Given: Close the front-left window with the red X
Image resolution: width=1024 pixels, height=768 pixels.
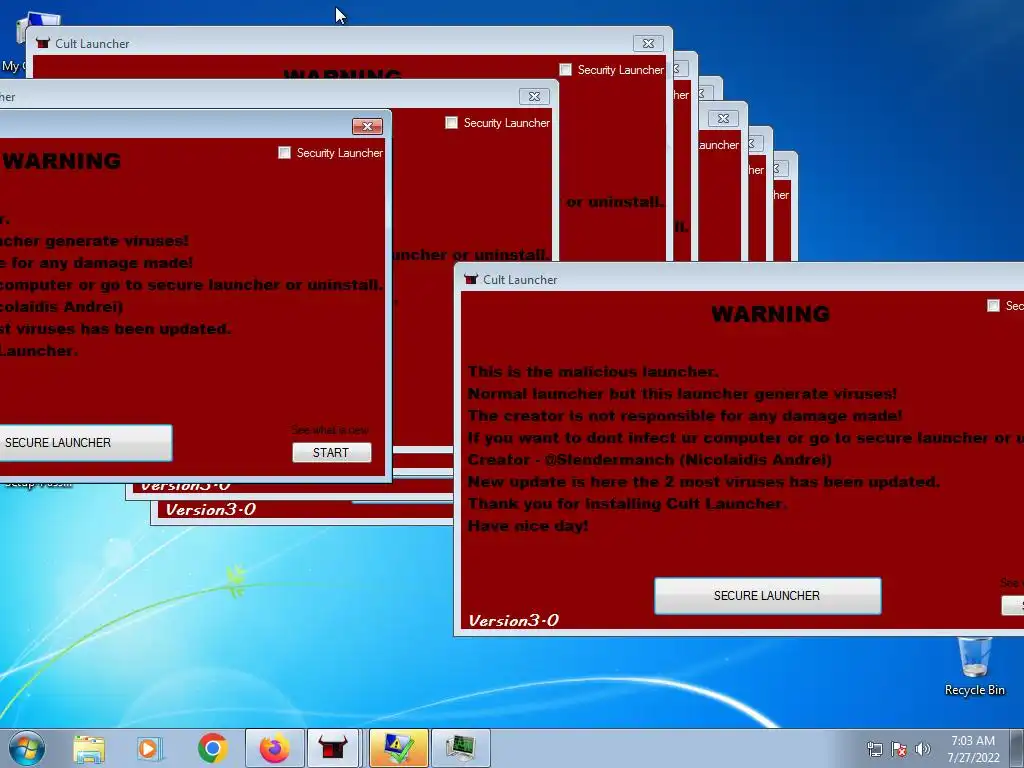Looking at the screenshot, I should coord(367,126).
